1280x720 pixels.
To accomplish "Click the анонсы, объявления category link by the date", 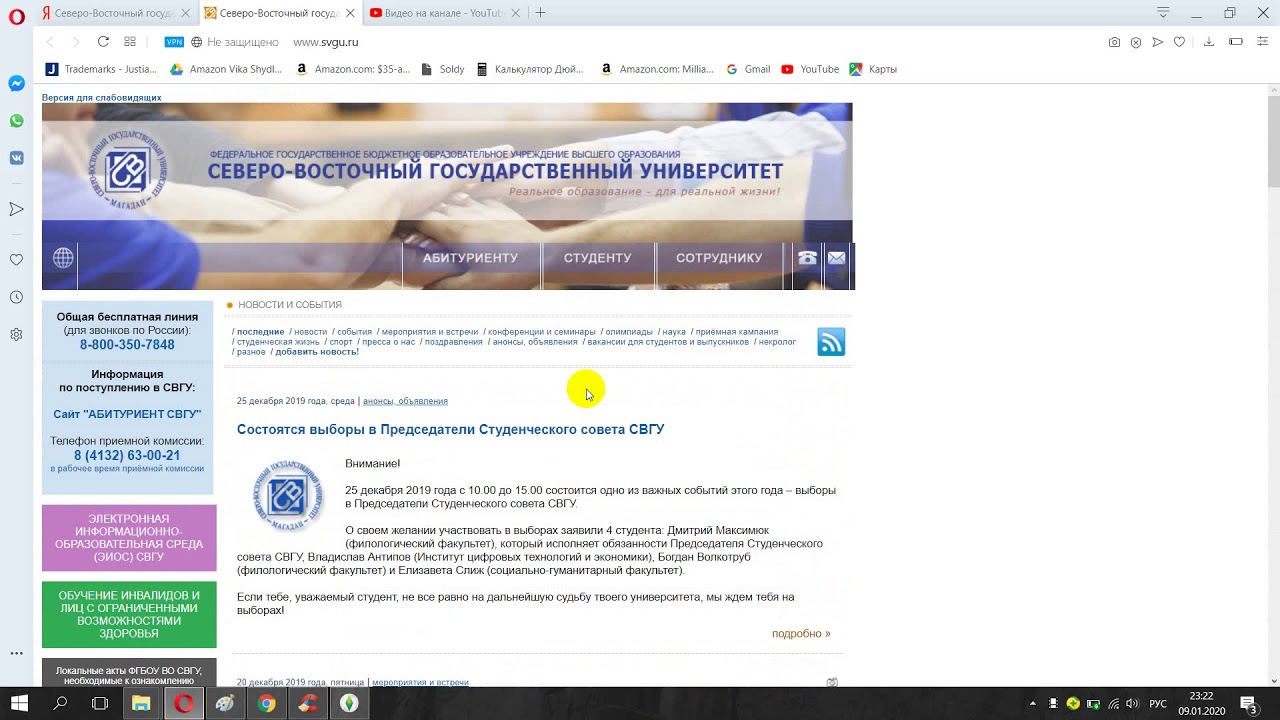I will click(405, 401).
